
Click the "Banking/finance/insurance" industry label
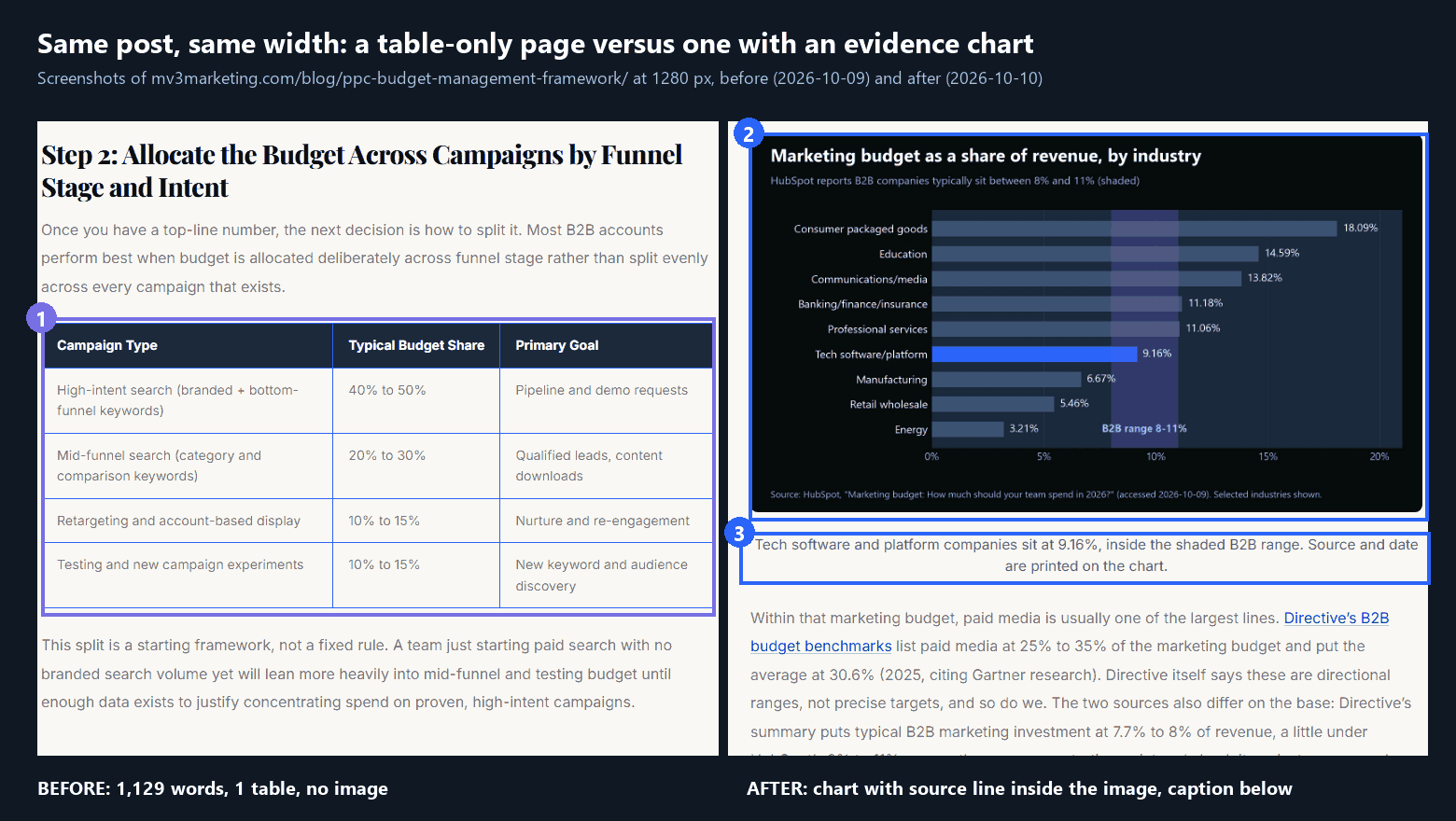pos(862,304)
